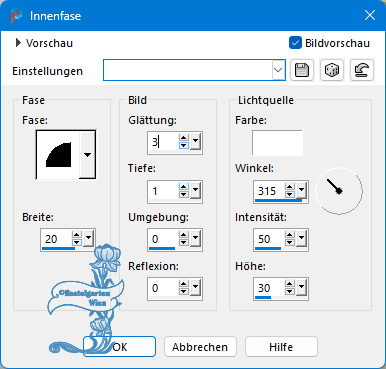Randomize parameters with the dice icon
Viewport: 386px width, 369px height.
pos(332,70)
